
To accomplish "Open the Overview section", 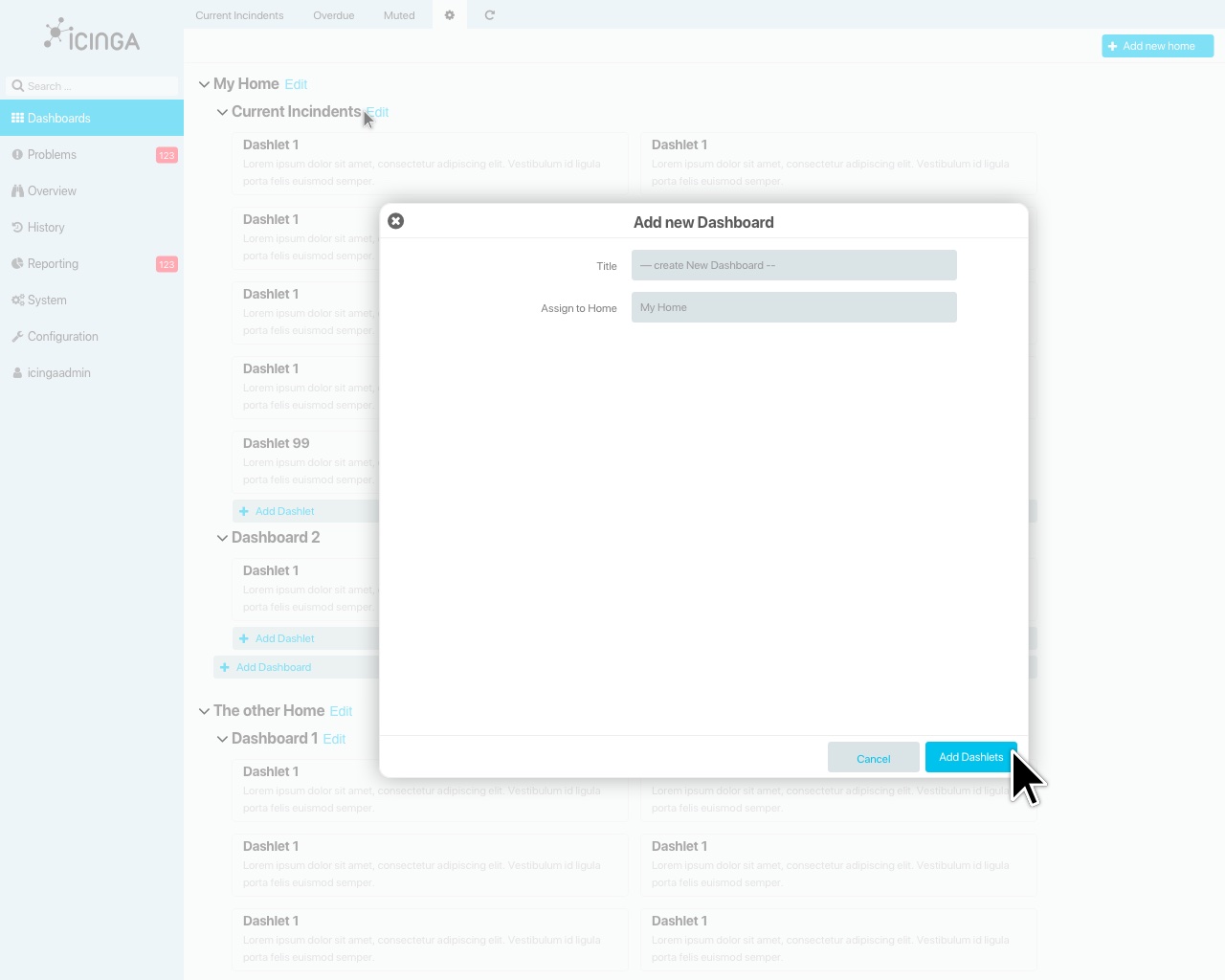I will pos(51,190).
